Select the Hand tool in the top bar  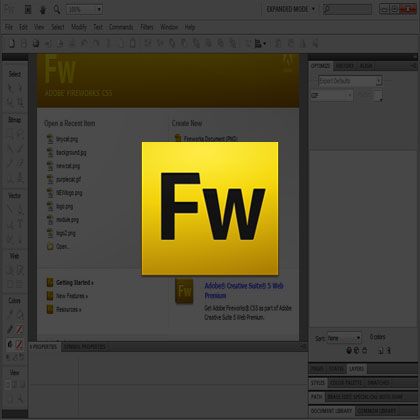(43, 10)
